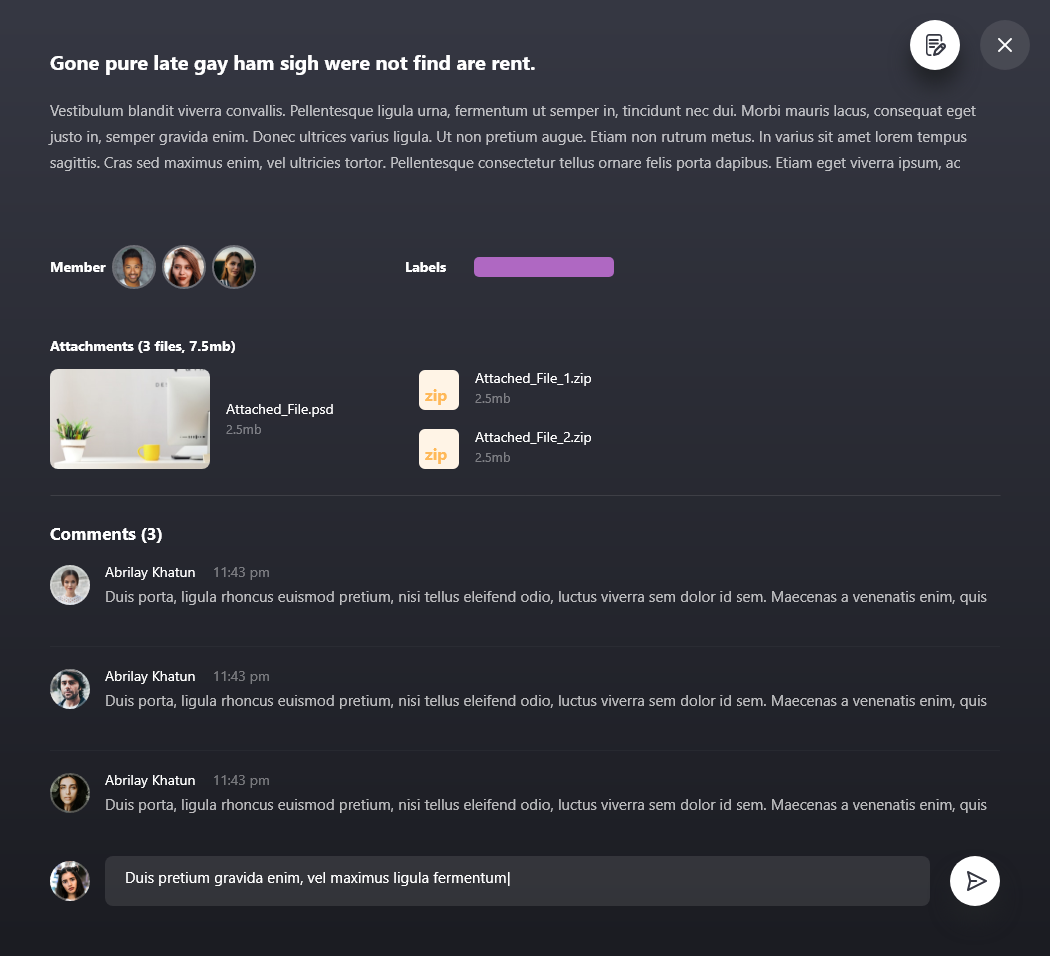1050x956 pixels.
Task: Open the Attached_File.psd image thumbnail
Action: coord(130,419)
